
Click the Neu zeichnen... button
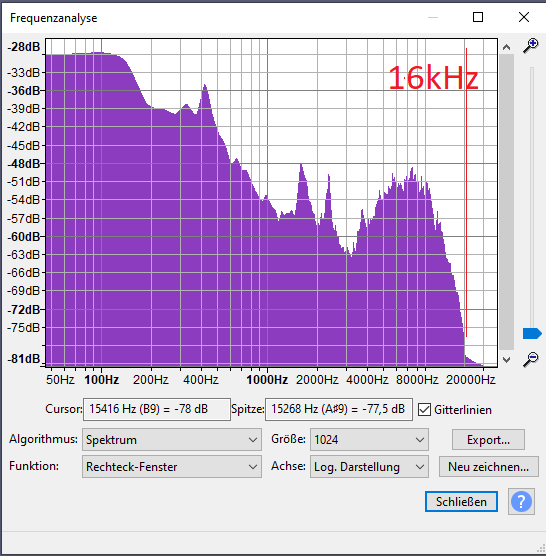(x=489, y=467)
